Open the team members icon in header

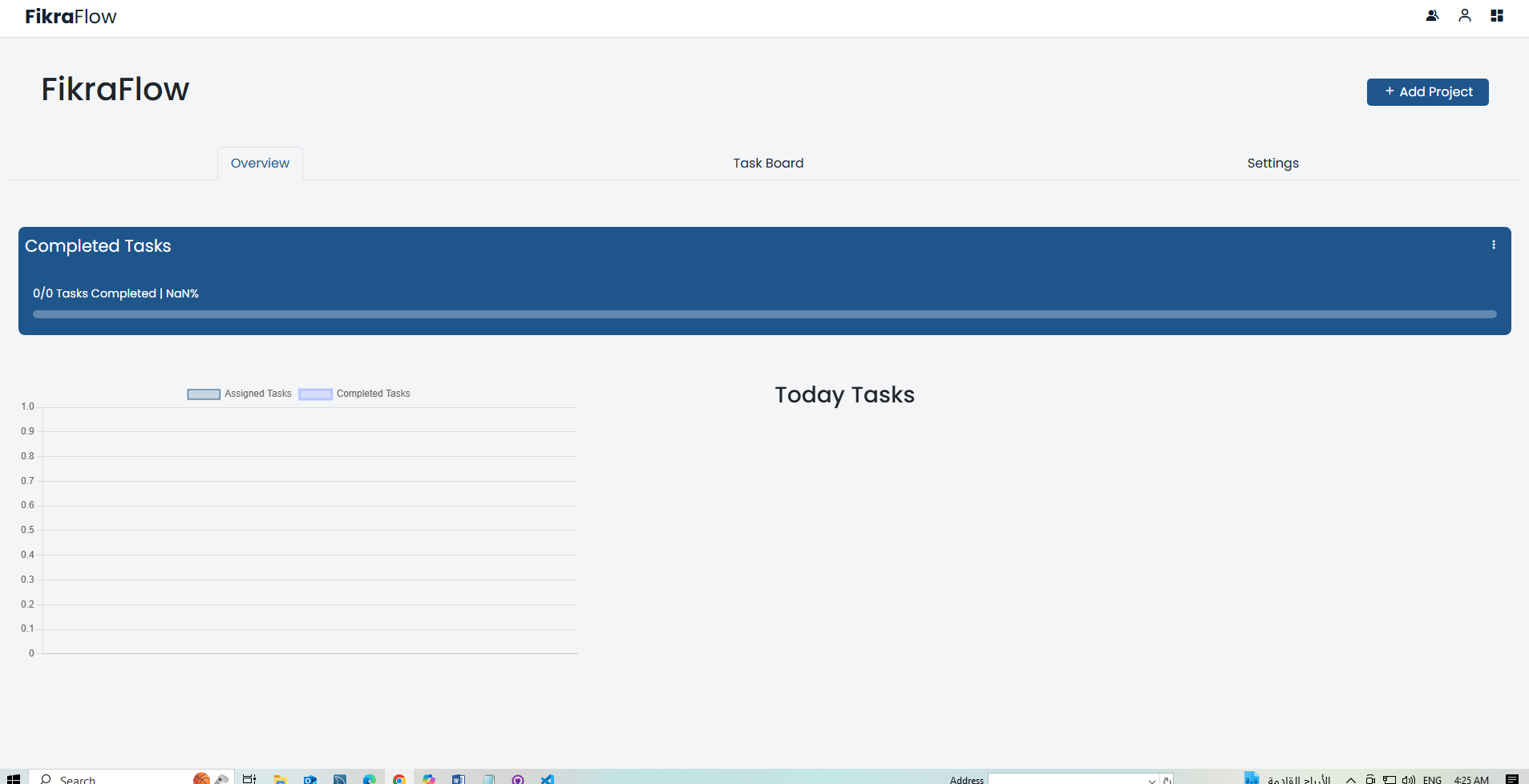coord(1432,15)
